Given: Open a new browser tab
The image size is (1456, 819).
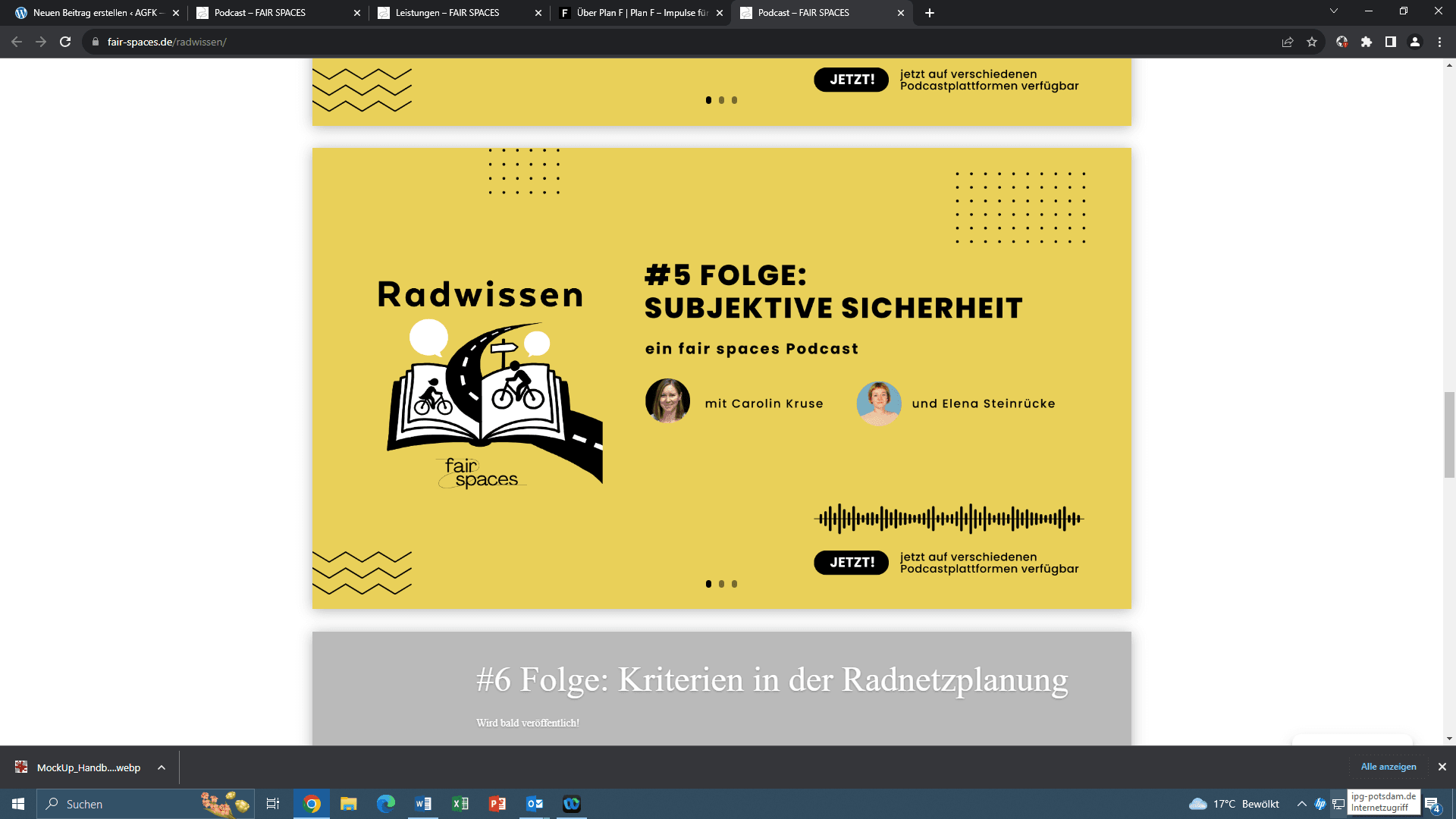Looking at the screenshot, I should tap(930, 13).
